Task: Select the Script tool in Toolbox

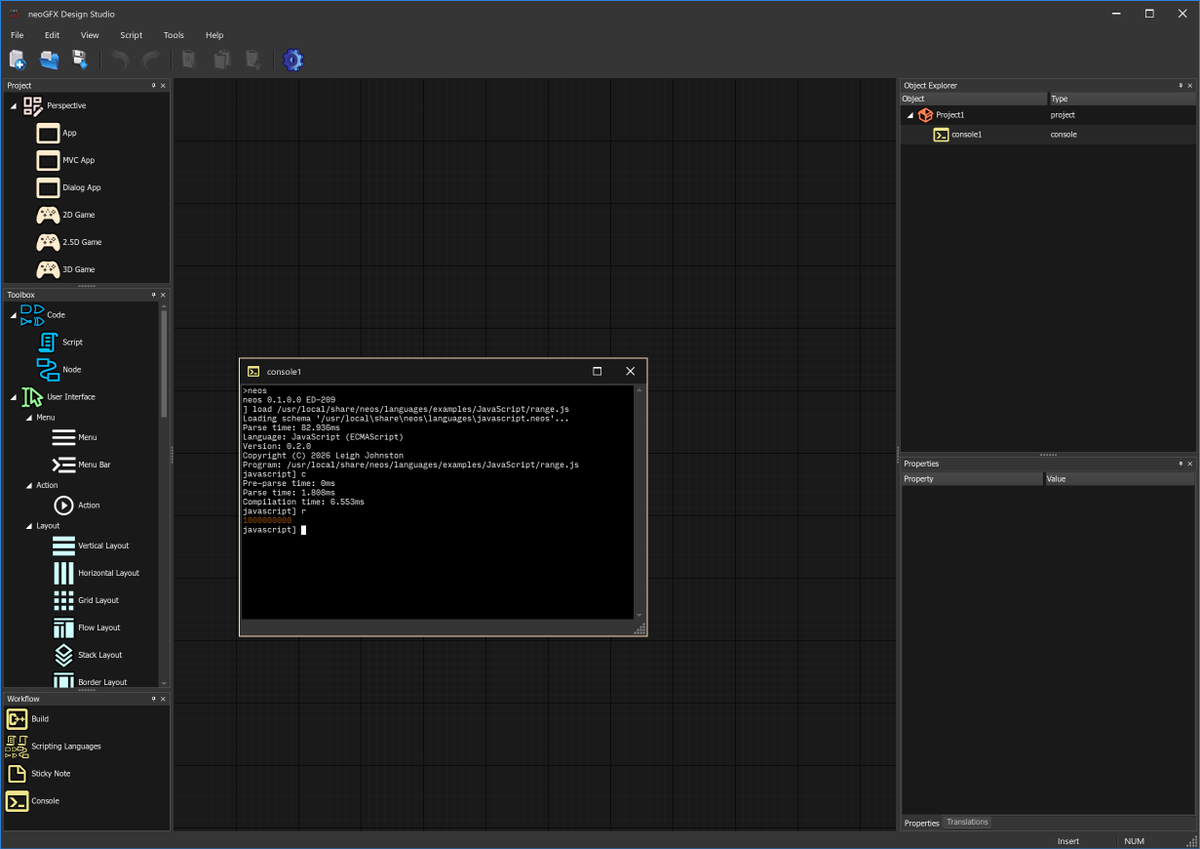Action: click(47, 342)
